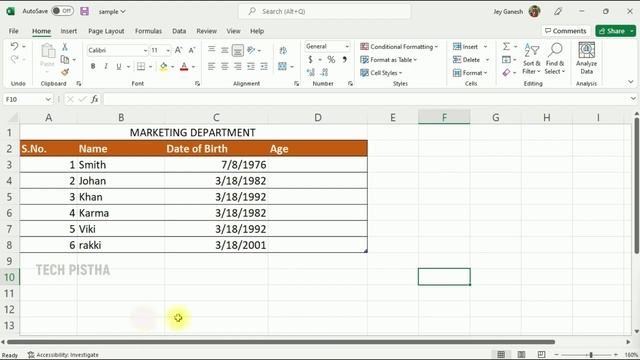Click Decrease Decimal icon
This screenshot has width=640, height=360.
pyautogui.click(x=324, y=72)
